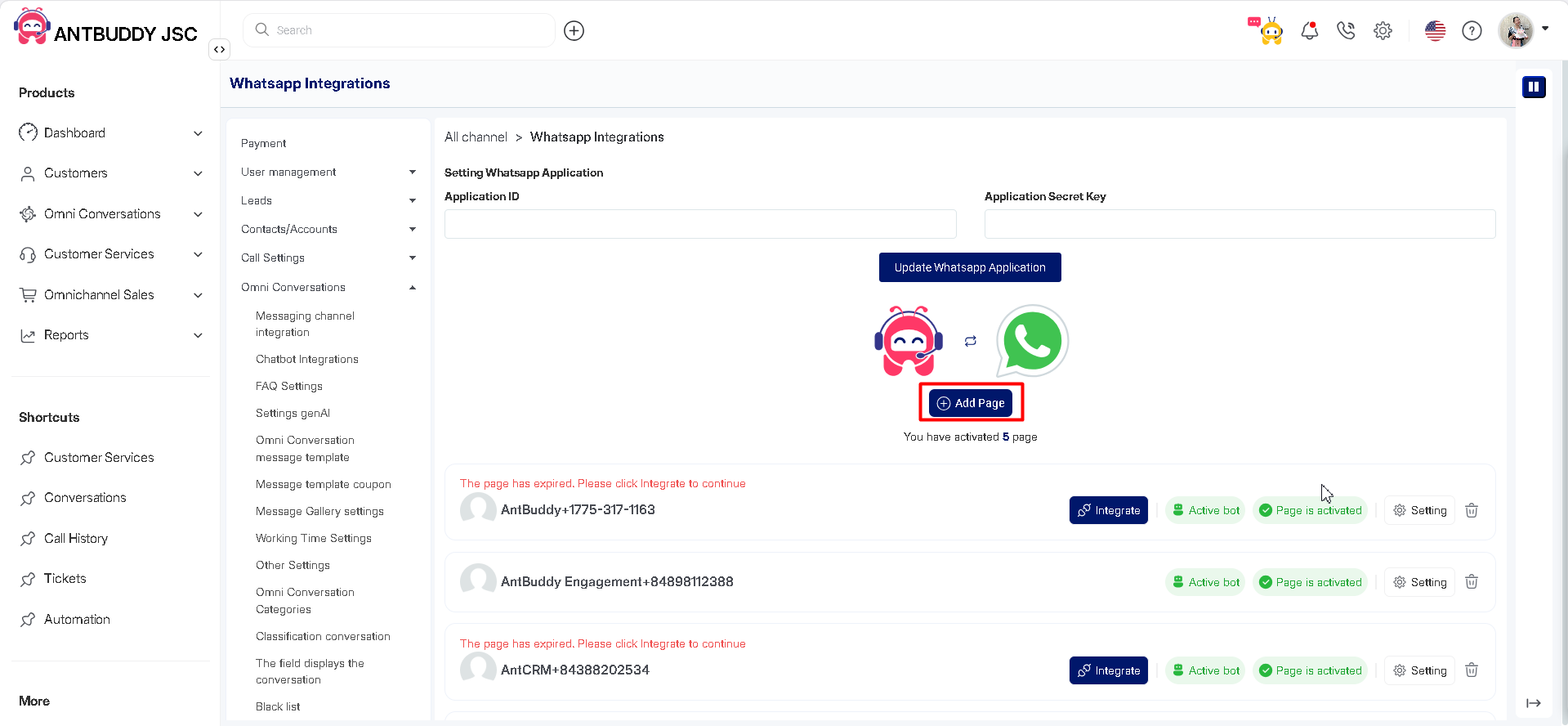Click the blue pause panel icon
This screenshot has width=1568, height=726.
1534,87
